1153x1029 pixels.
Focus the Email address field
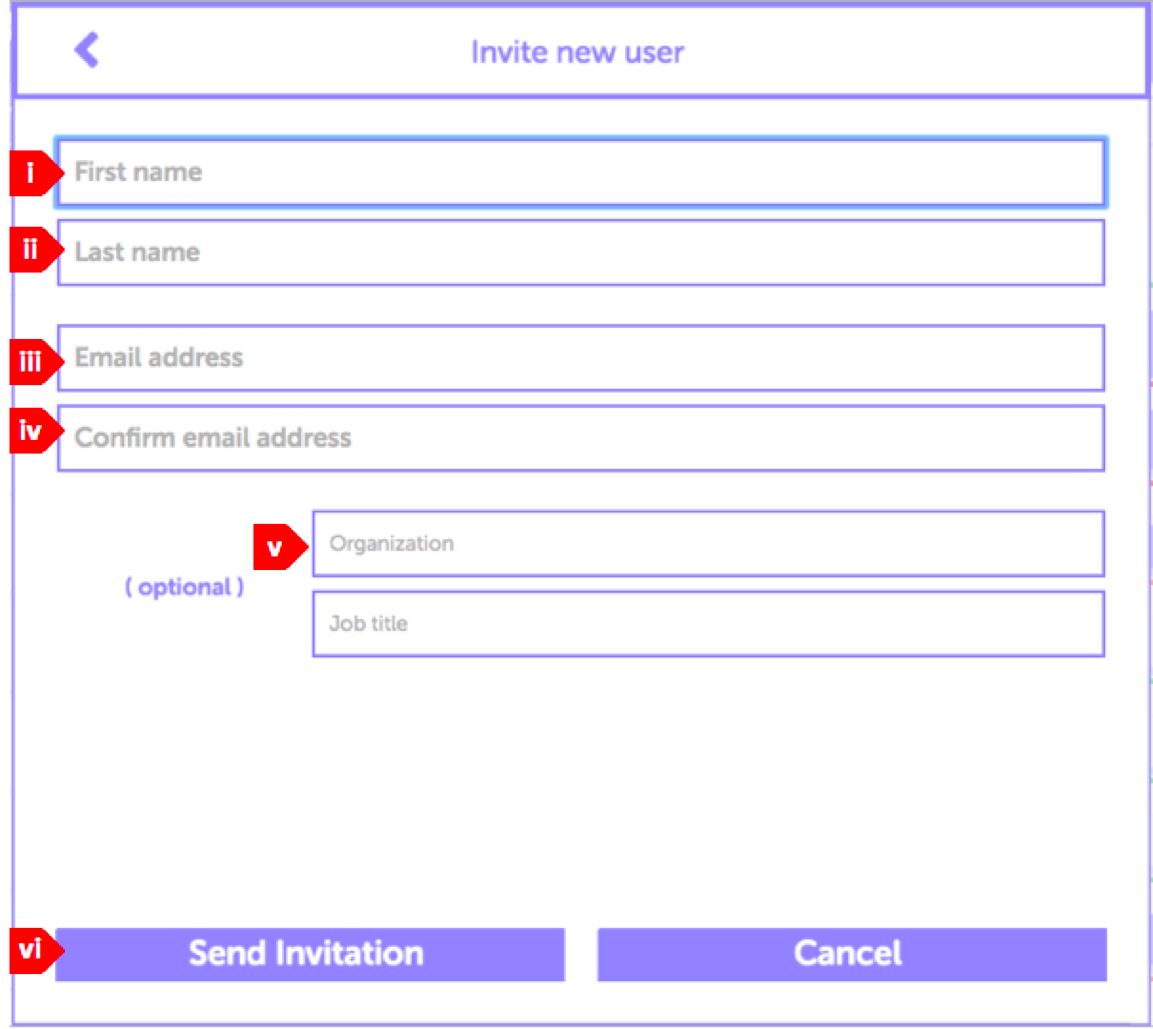coord(580,358)
